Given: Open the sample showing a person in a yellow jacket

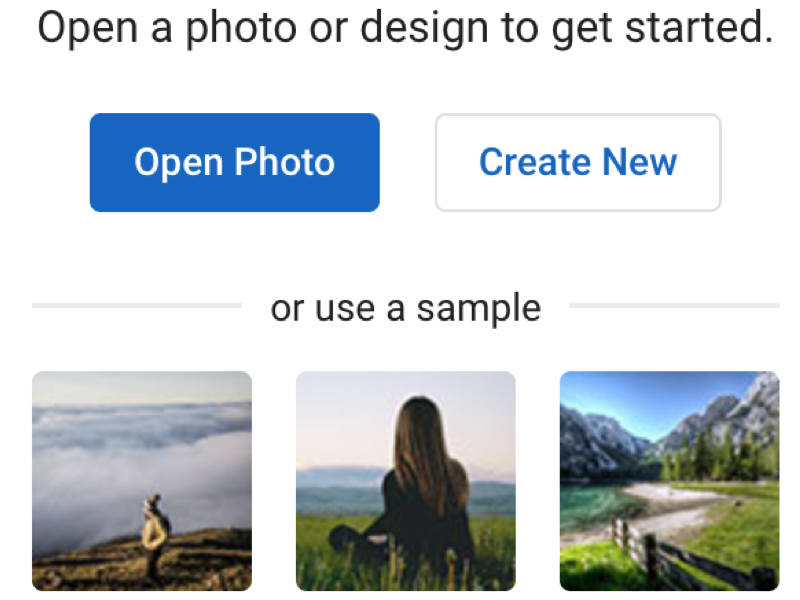Looking at the screenshot, I should tap(142, 481).
